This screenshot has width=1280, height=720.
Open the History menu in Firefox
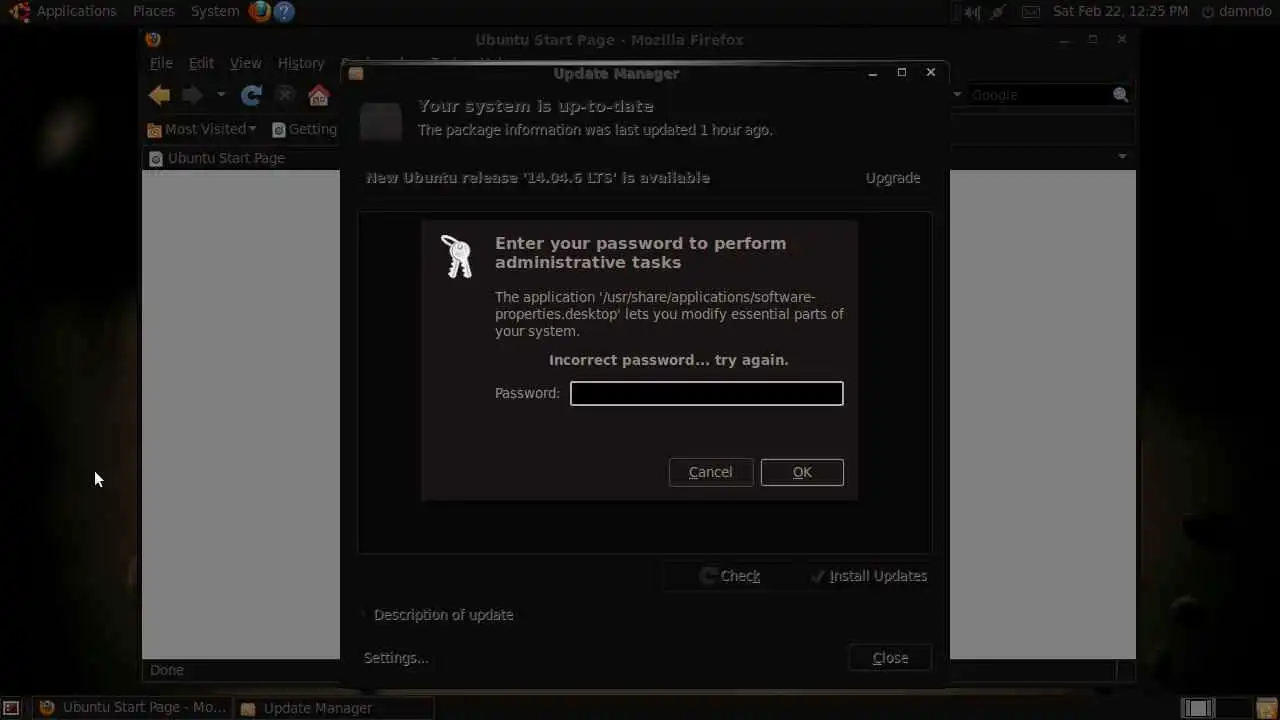click(x=301, y=63)
